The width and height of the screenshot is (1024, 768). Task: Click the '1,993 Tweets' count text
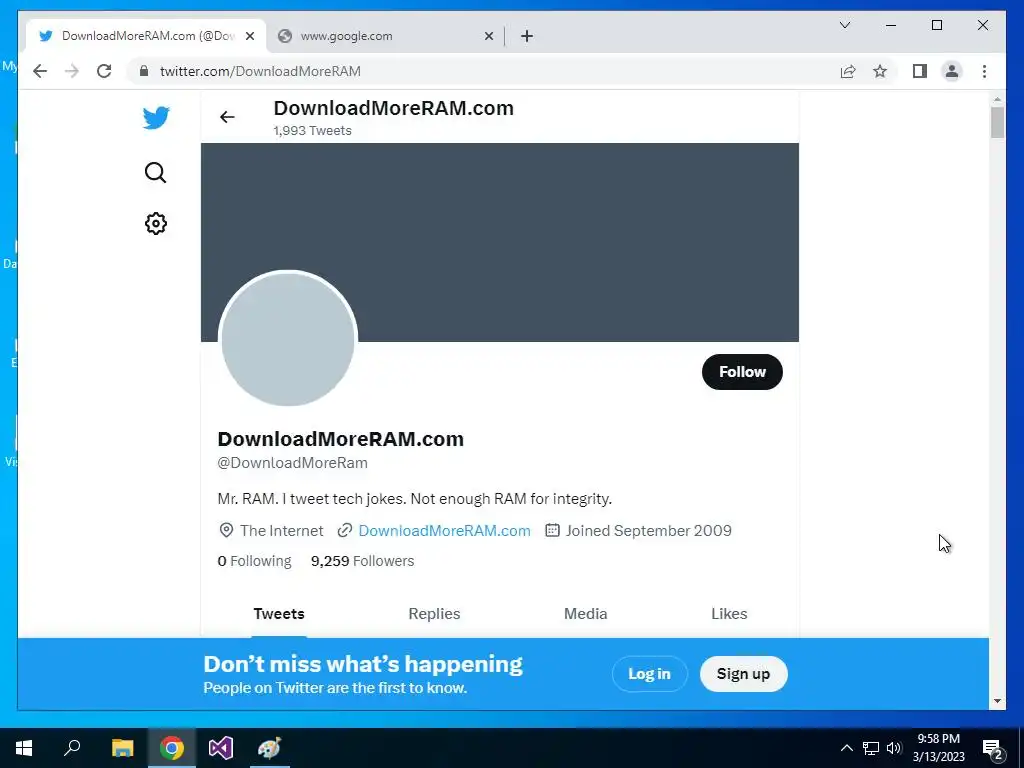pos(312,131)
